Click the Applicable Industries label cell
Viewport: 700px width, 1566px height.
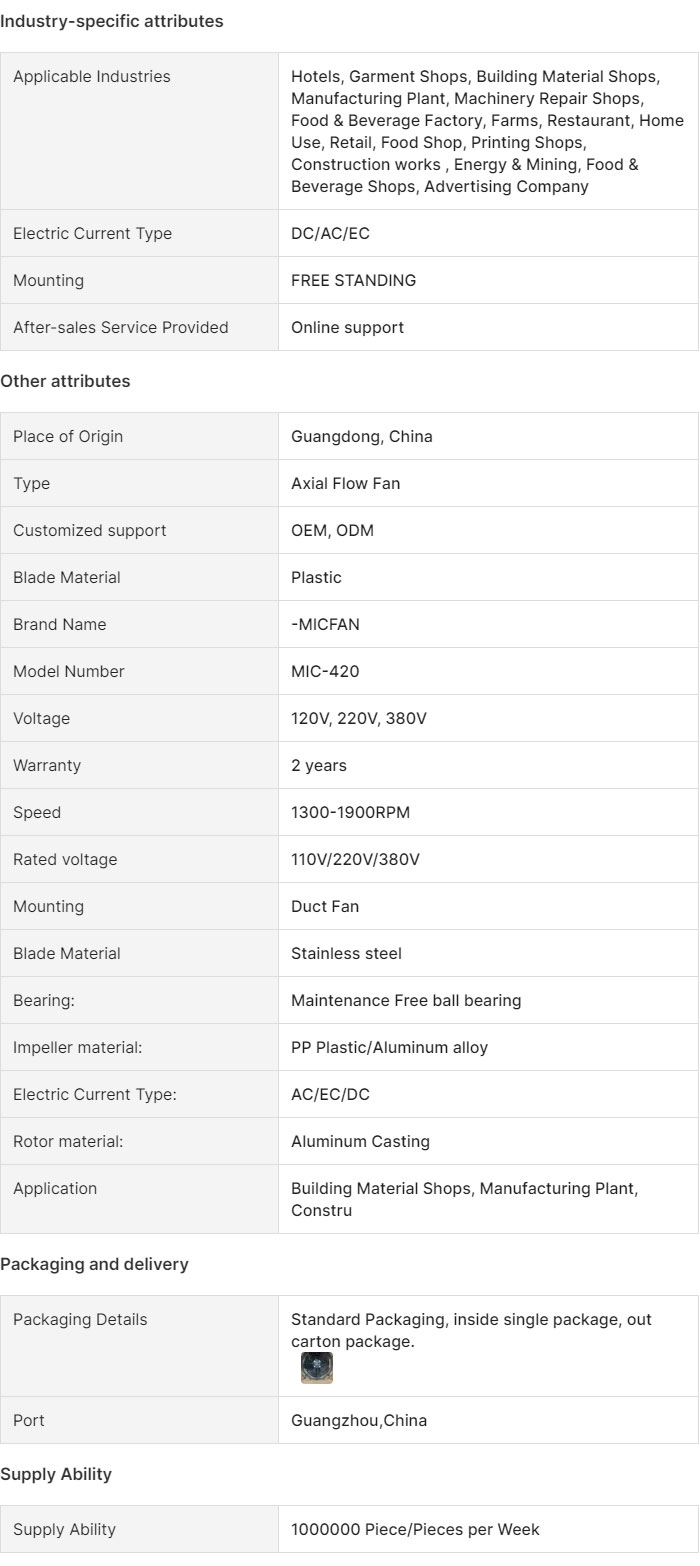139,131
